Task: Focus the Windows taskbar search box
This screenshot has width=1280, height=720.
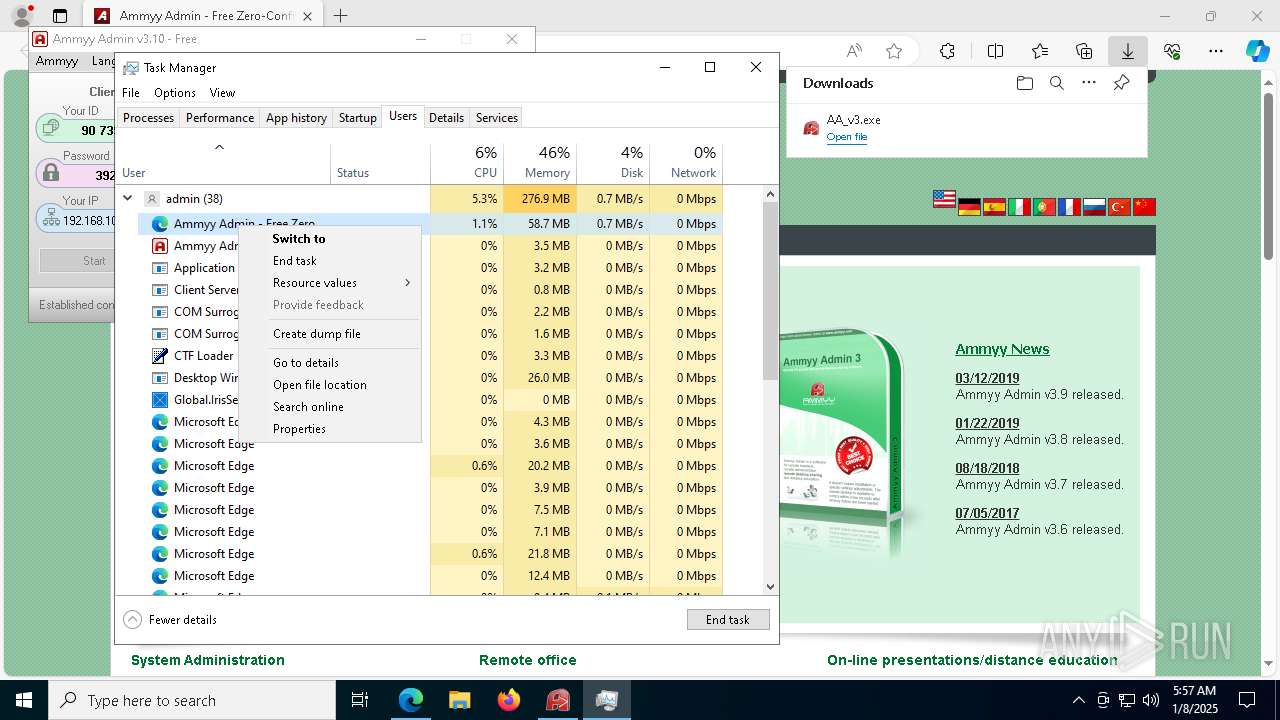Action: click(192, 700)
